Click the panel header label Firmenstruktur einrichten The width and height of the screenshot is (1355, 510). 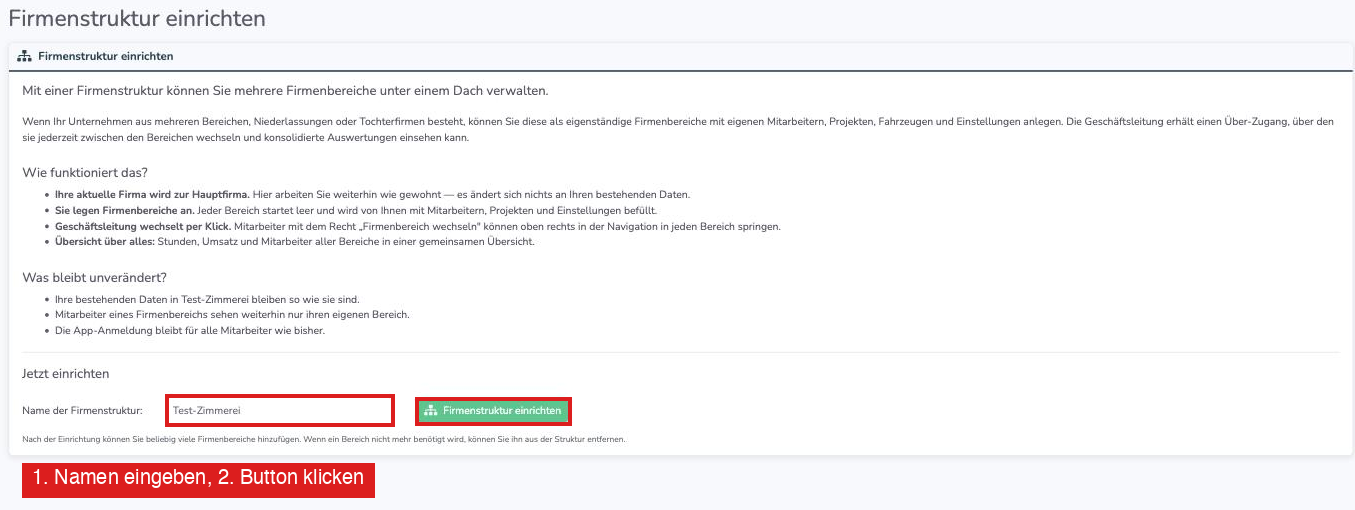coord(105,57)
